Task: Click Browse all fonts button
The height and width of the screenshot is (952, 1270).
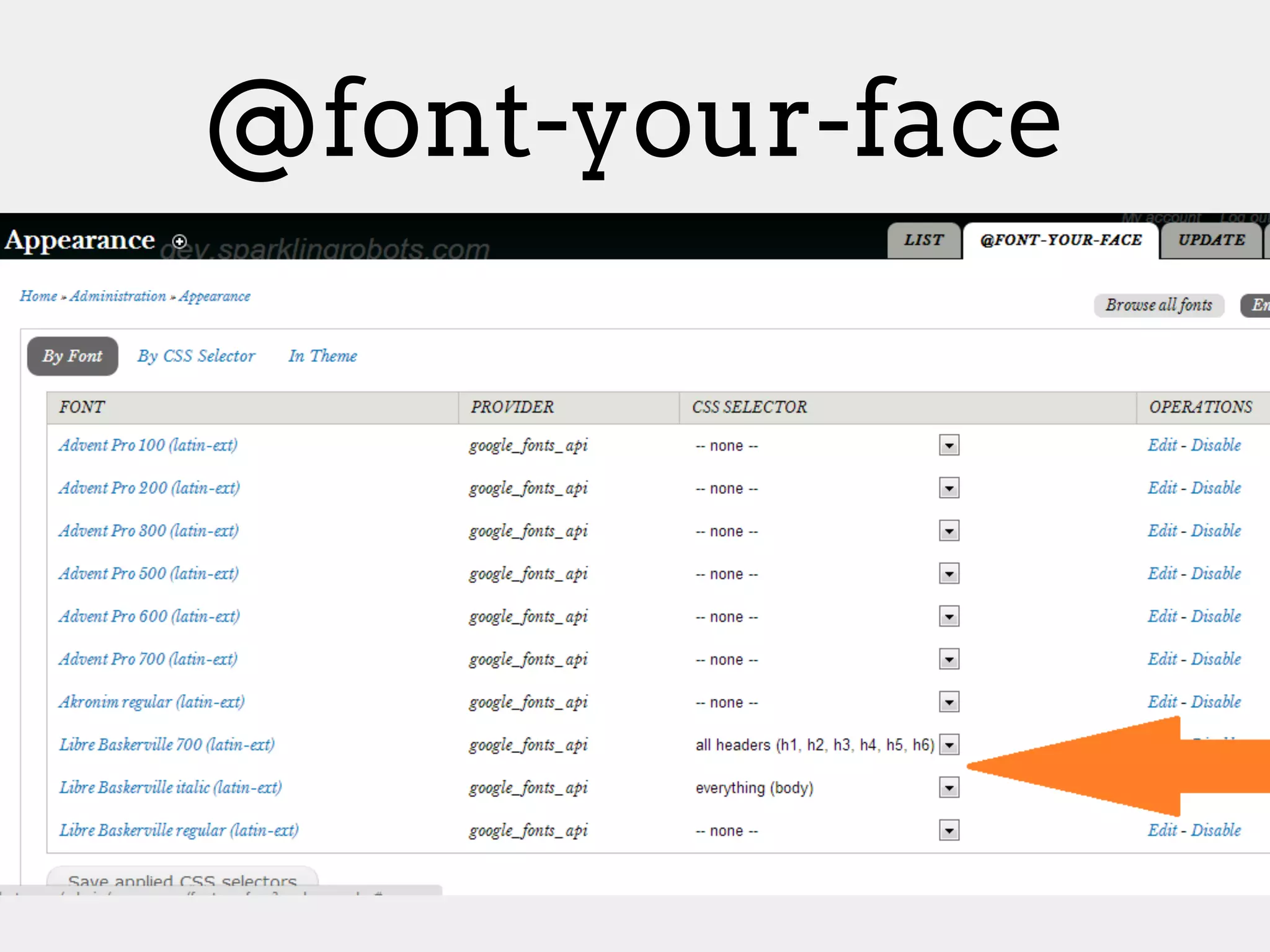Action: click(1158, 305)
